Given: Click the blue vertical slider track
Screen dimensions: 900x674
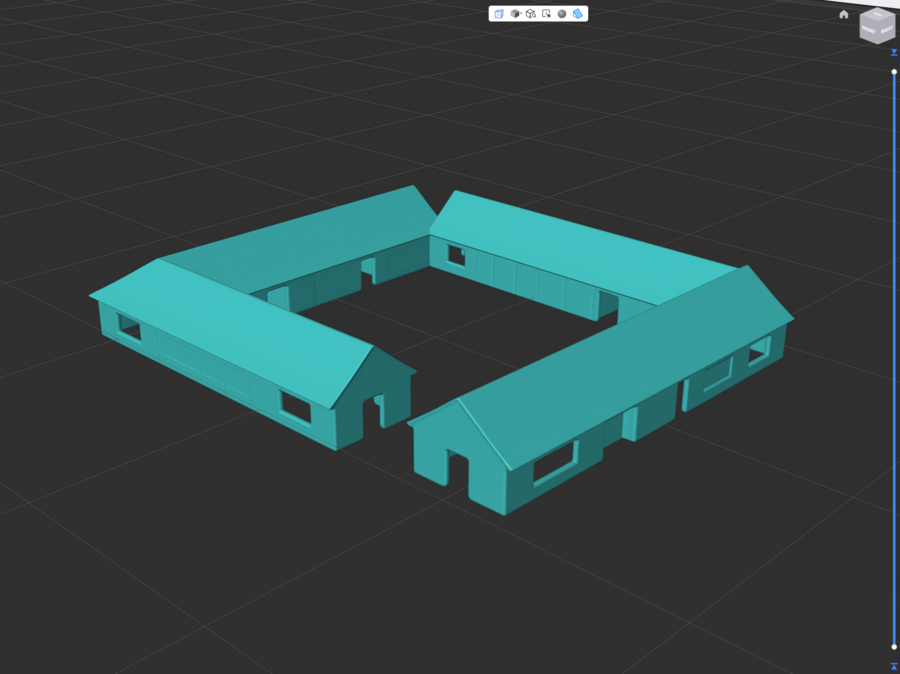Looking at the screenshot, I should pos(894,359).
